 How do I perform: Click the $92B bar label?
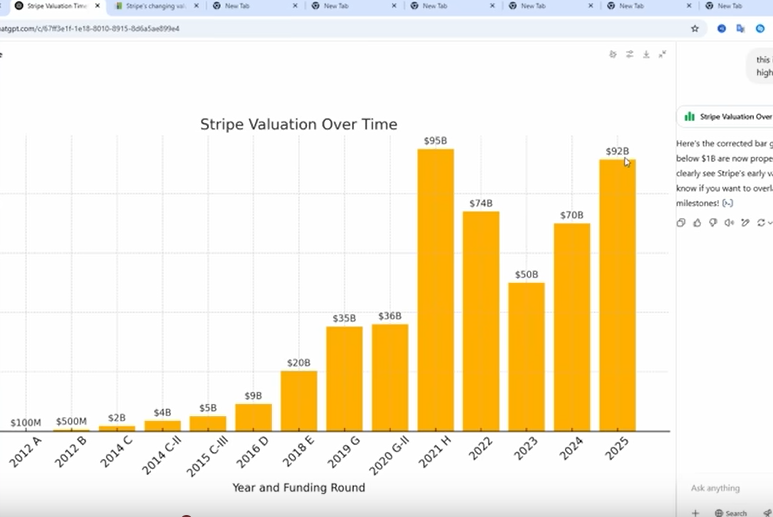(x=617, y=151)
